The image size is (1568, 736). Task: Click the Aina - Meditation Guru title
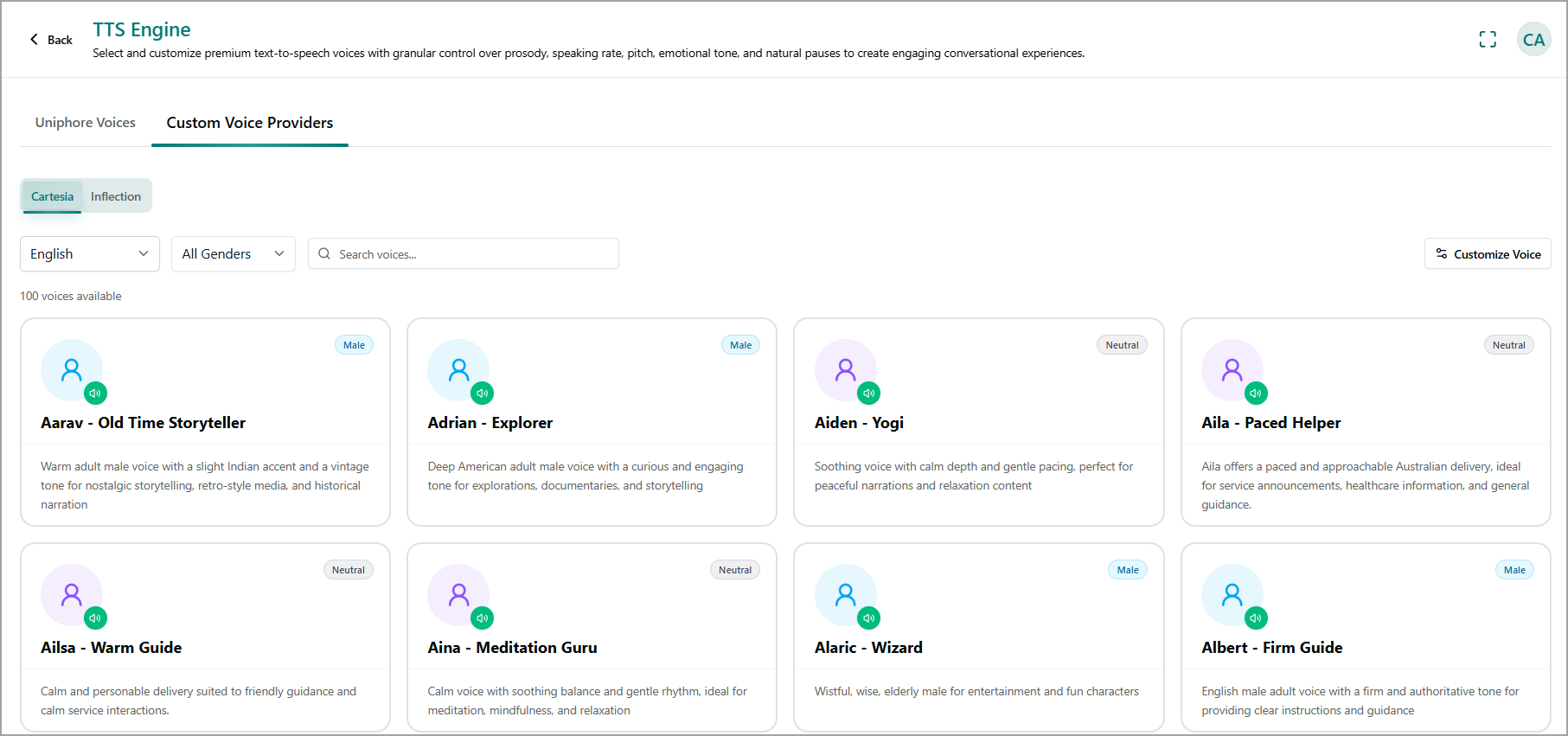point(513,648)
